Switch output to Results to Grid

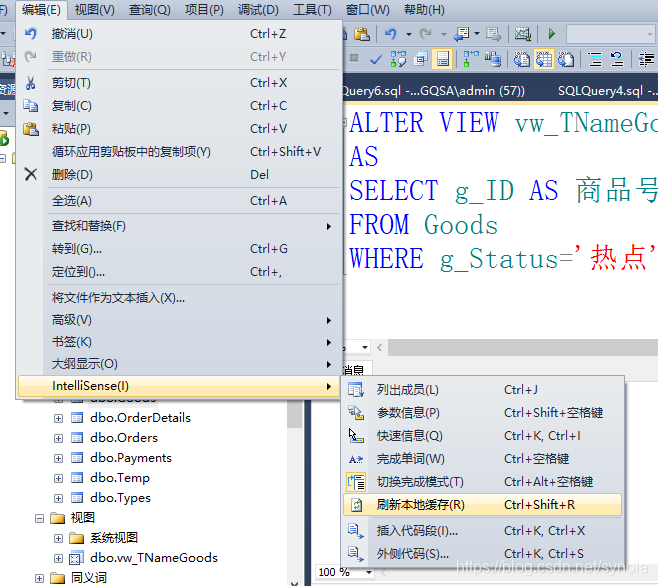544,59
